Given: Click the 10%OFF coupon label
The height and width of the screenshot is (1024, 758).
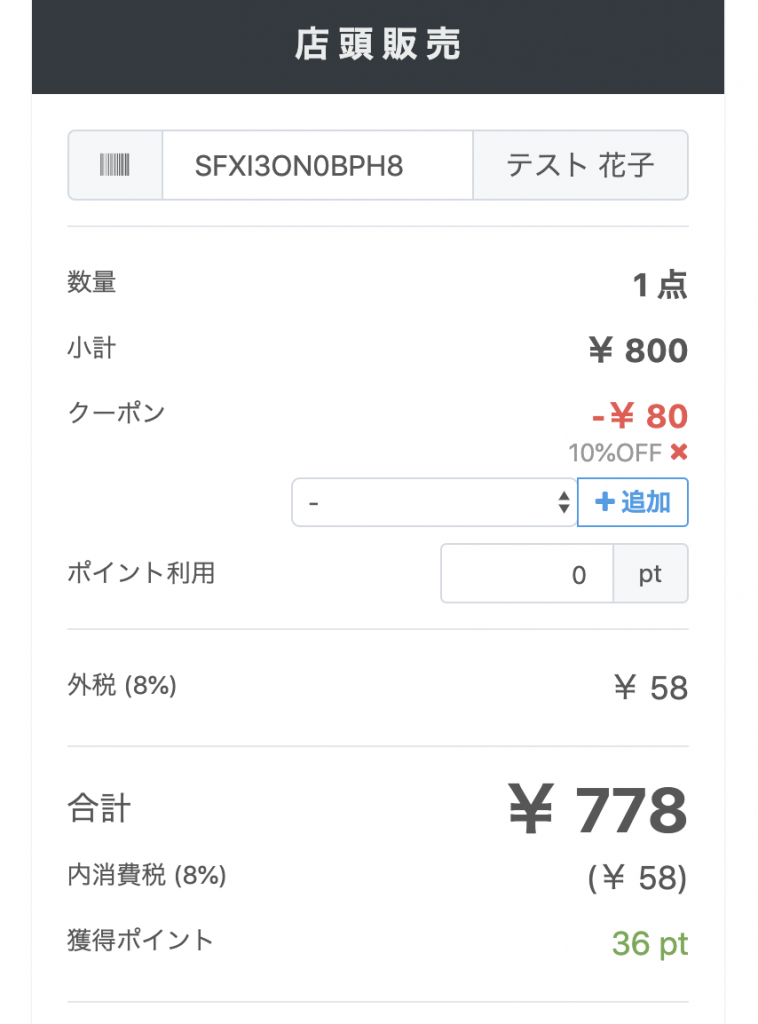Looking at the screenshot, I should pos(615,453).
